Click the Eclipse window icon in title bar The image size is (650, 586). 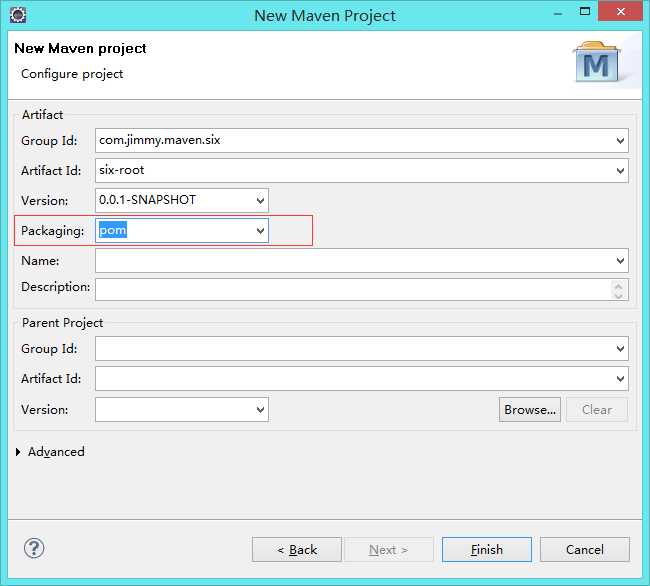click(x=18, y=15)
